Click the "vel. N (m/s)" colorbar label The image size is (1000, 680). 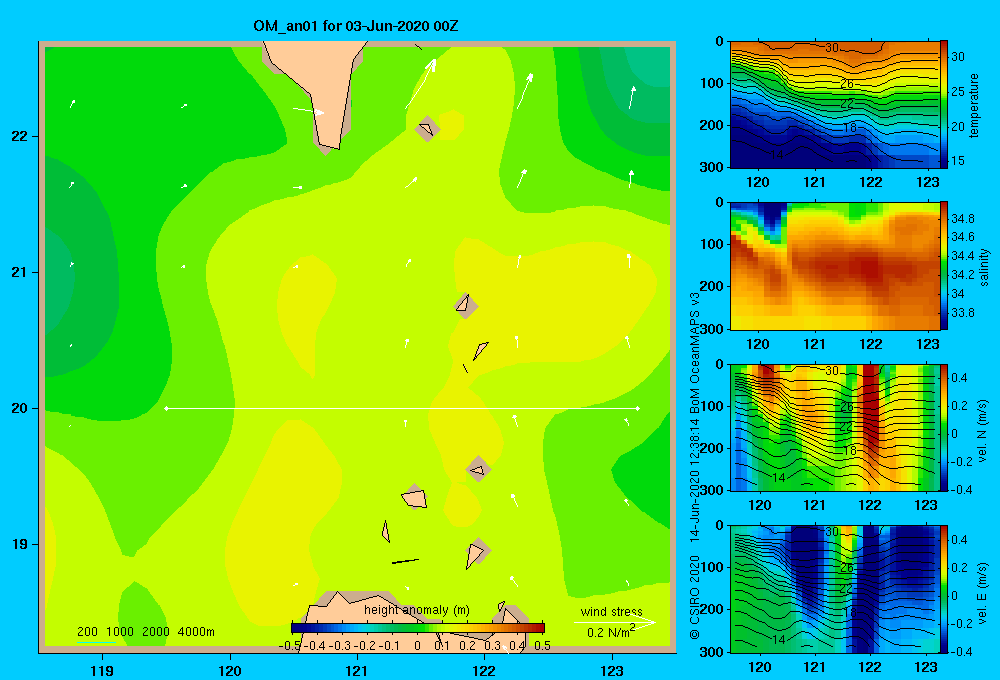click(x=983, y=431)
